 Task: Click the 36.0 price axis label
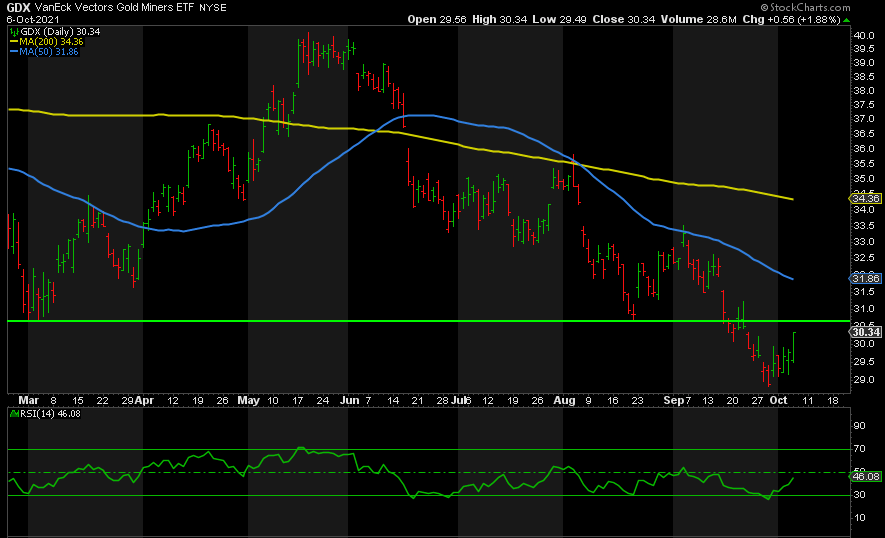(864, 149)
